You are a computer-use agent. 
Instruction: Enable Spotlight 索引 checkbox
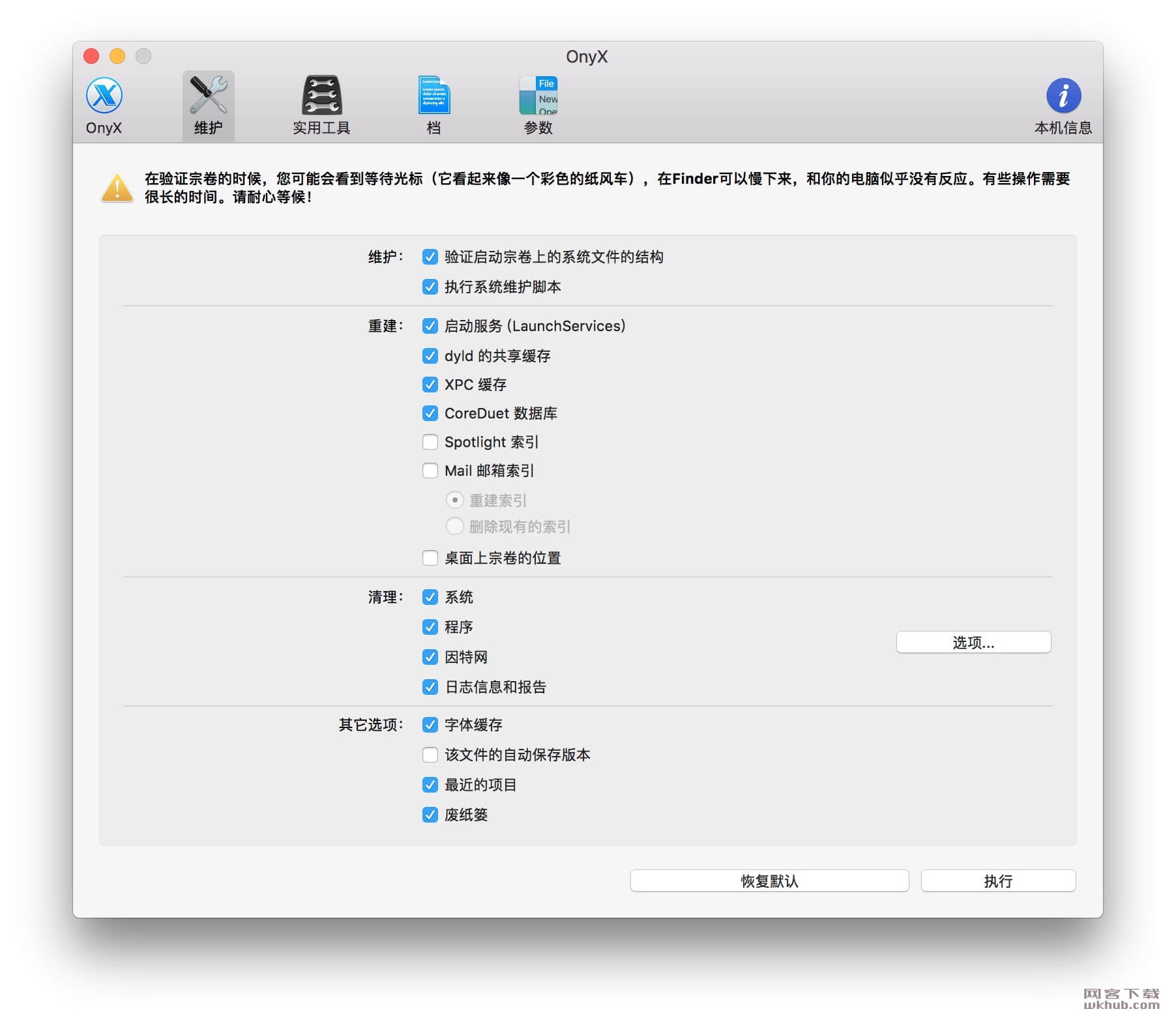tap(430, 442)
